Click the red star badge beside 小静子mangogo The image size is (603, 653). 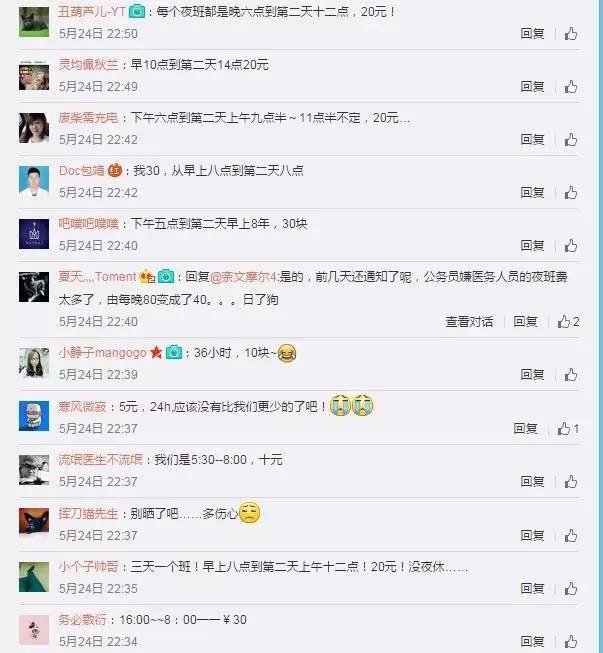156,353
